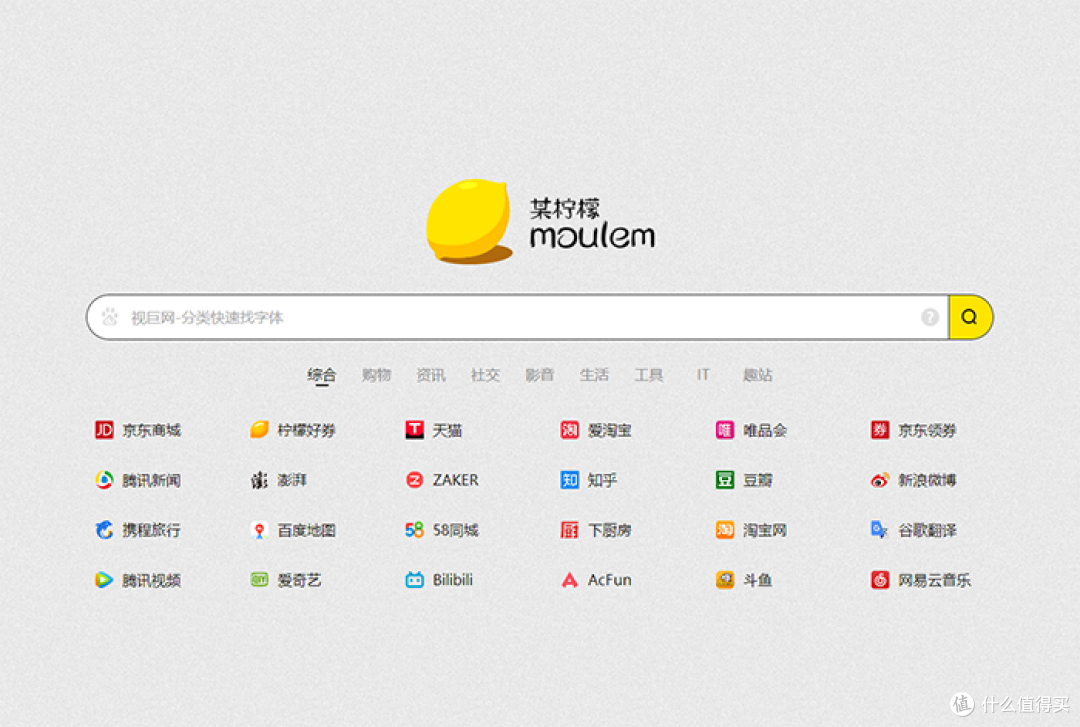Screen dimensions: 1080x727
Task: Click the JD 京东商城 icon
Action: pos(104,430)
